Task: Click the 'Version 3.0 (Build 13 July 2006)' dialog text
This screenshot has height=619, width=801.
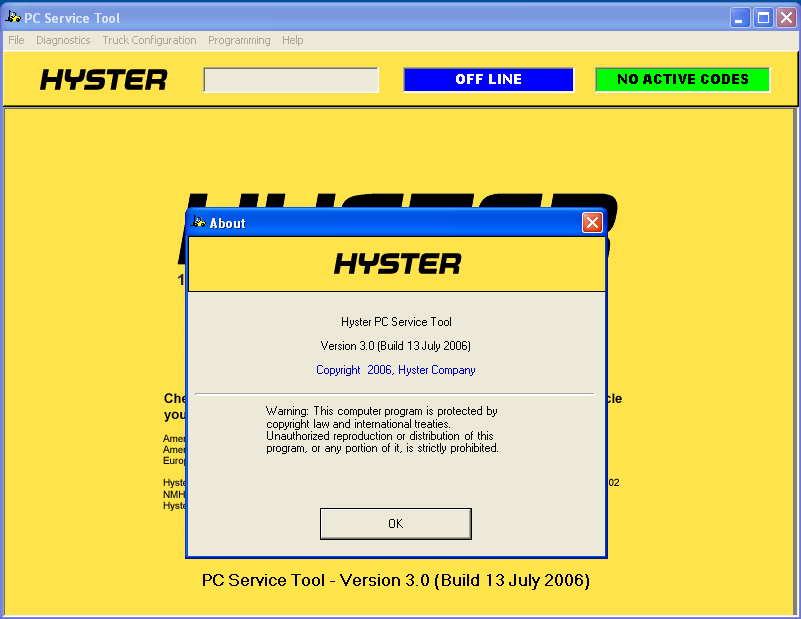Action: 395,346
